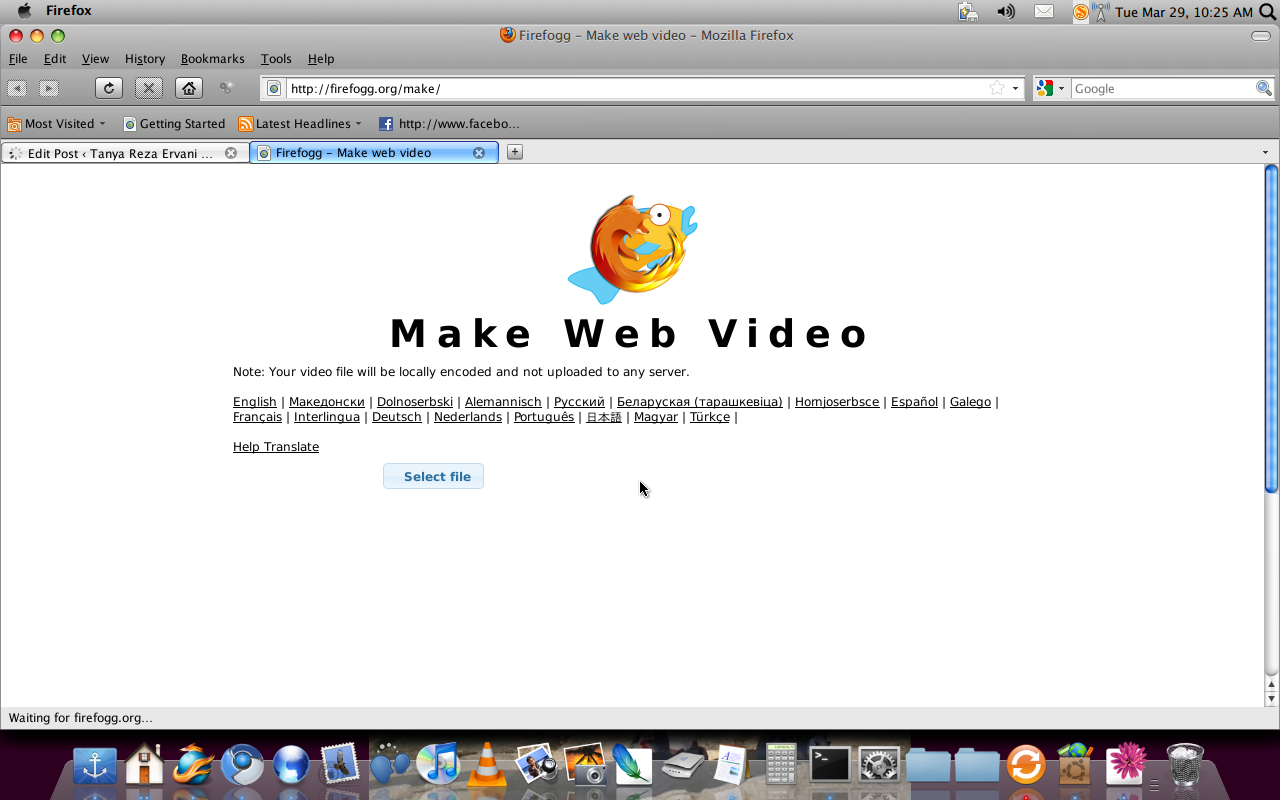Choose the Deutsch language link
This screenshot has height=800, width=1280.
(397, 417)
